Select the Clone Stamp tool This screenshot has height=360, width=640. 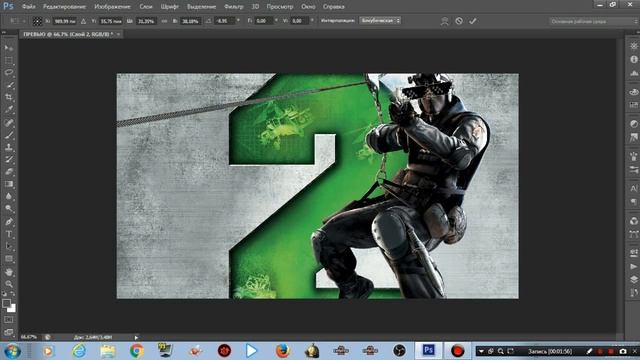coord(9,147)
